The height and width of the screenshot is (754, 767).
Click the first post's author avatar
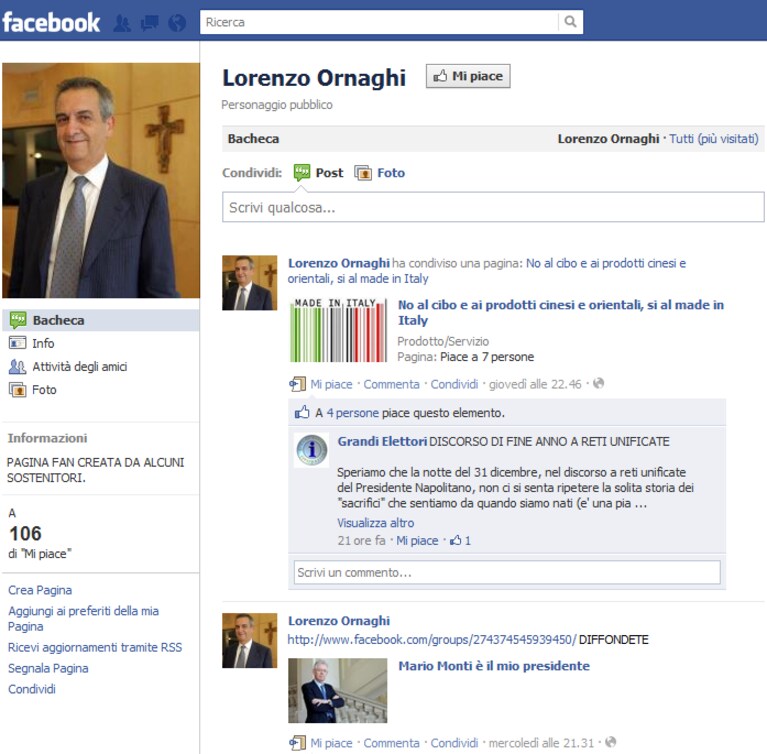click(x=249, y=283)
